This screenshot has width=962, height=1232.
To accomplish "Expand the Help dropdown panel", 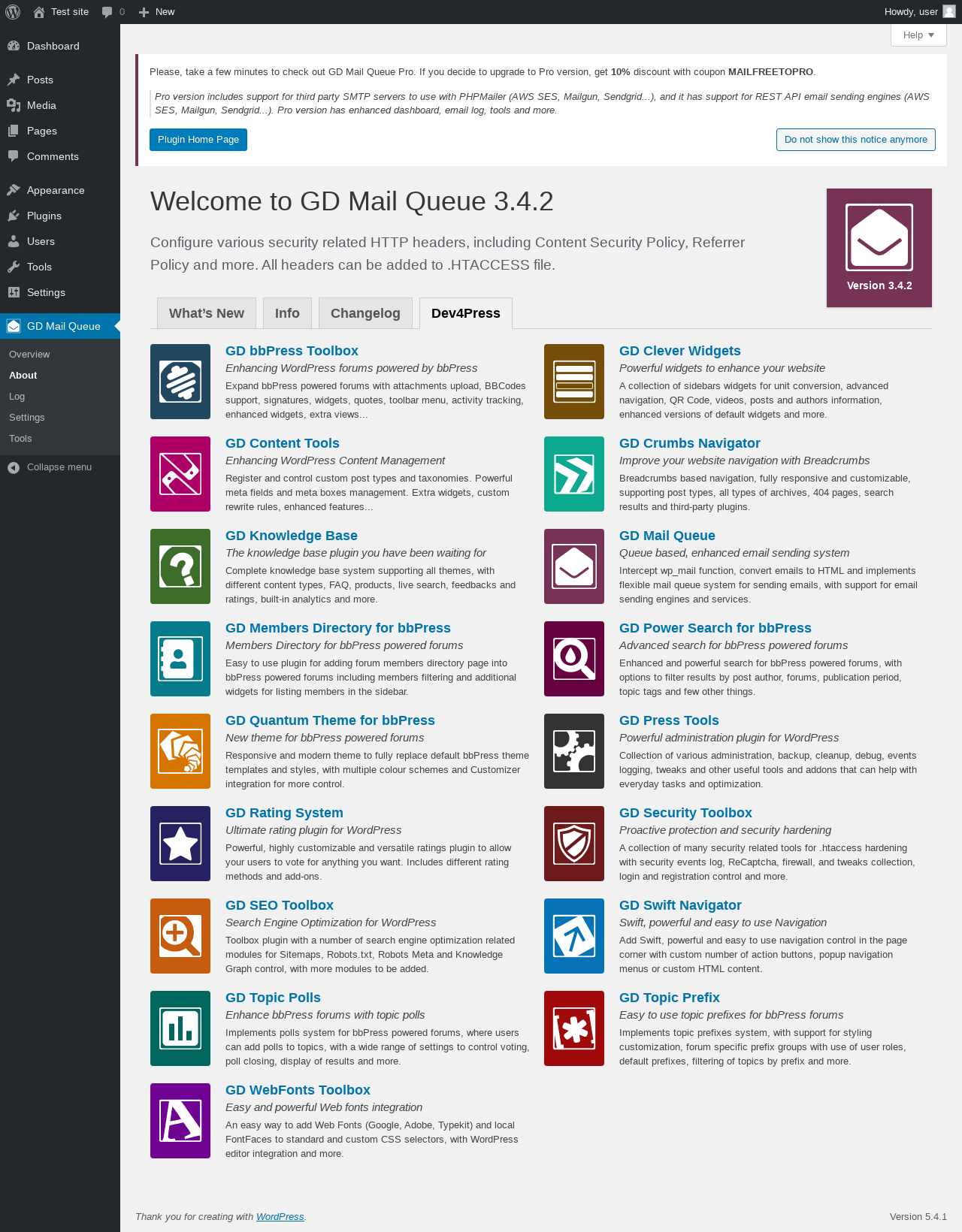I will [x=918, y=35].
